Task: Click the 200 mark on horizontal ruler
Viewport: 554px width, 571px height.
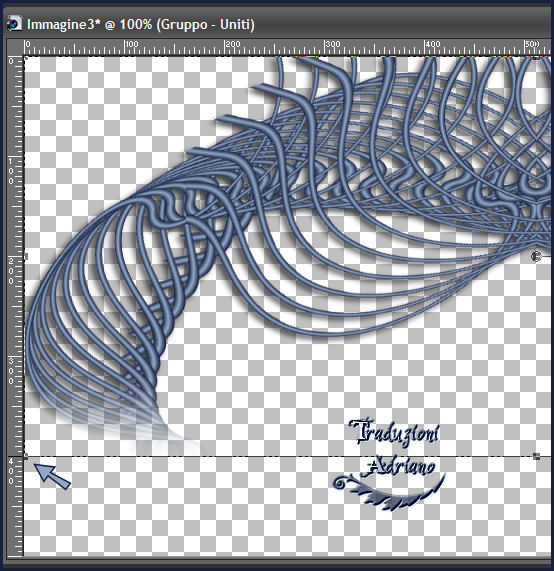Action: pos(232,44)
